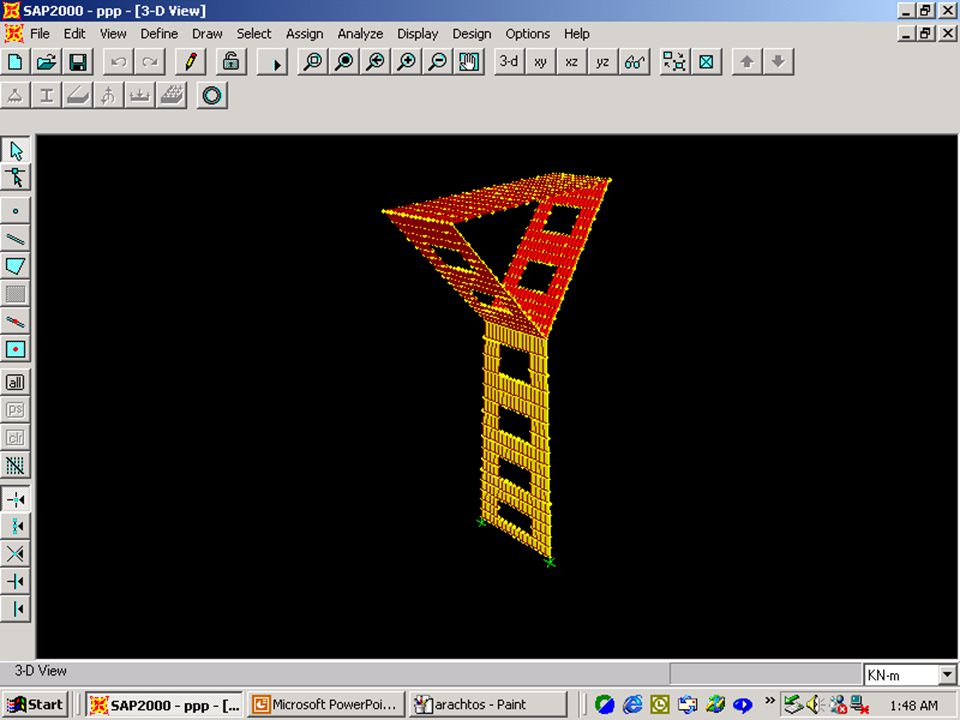This screenshot has height=720, width=960.
Task: Click the shell sections icon
Action: 78,96
